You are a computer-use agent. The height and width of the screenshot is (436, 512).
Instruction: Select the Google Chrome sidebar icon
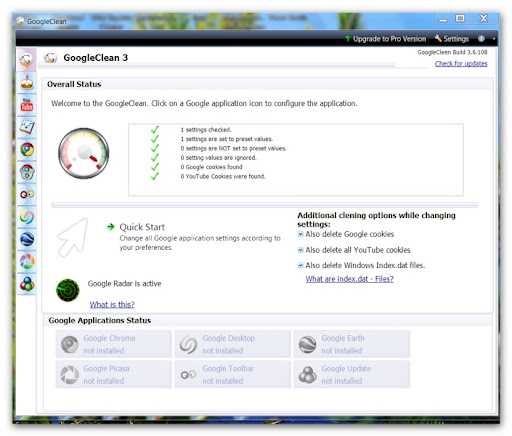(27, 150)
